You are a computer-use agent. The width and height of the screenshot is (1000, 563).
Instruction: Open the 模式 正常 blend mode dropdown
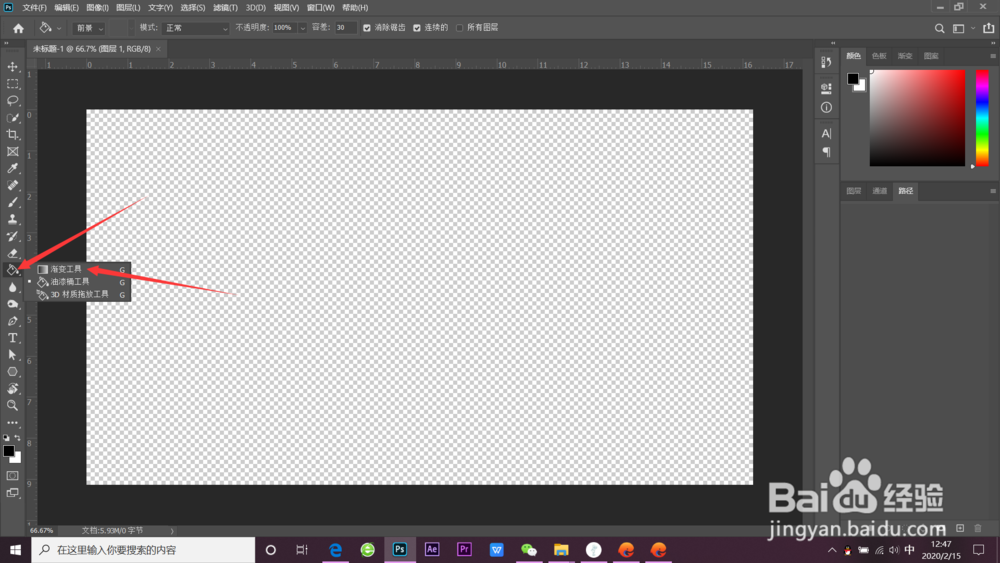pos(195,28)
